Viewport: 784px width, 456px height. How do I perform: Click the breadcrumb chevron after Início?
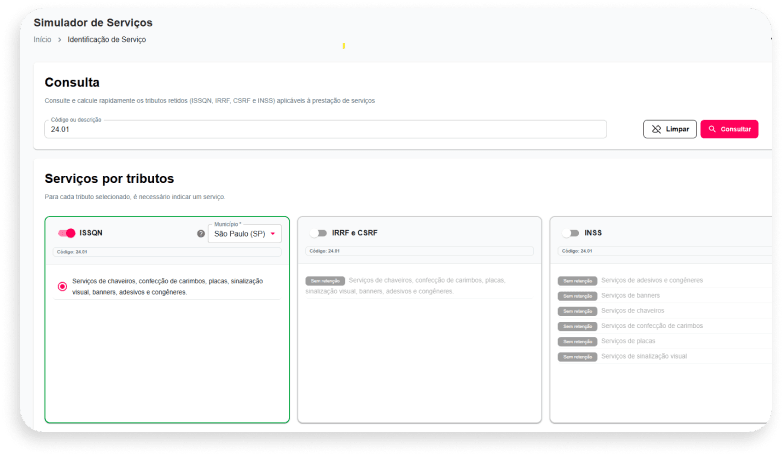[59, 40]
